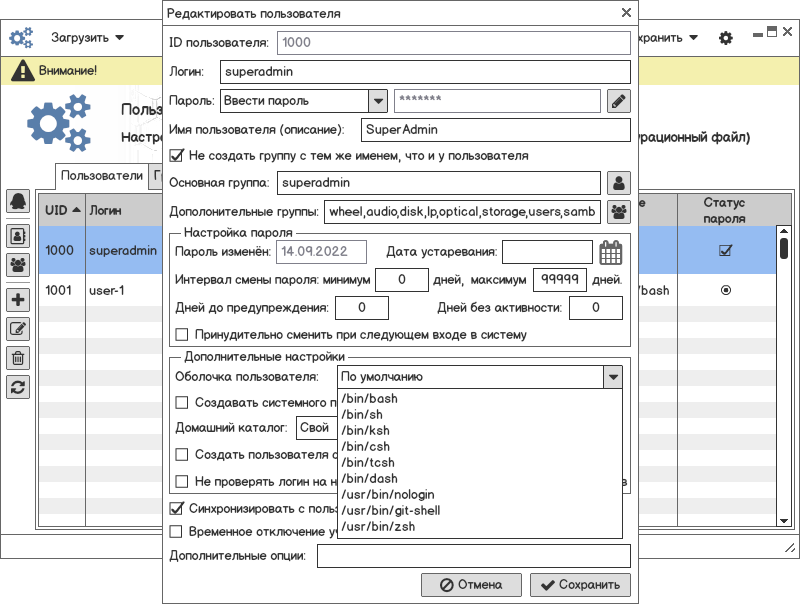Click the penguin icon in left sidebar

point(18,201)
